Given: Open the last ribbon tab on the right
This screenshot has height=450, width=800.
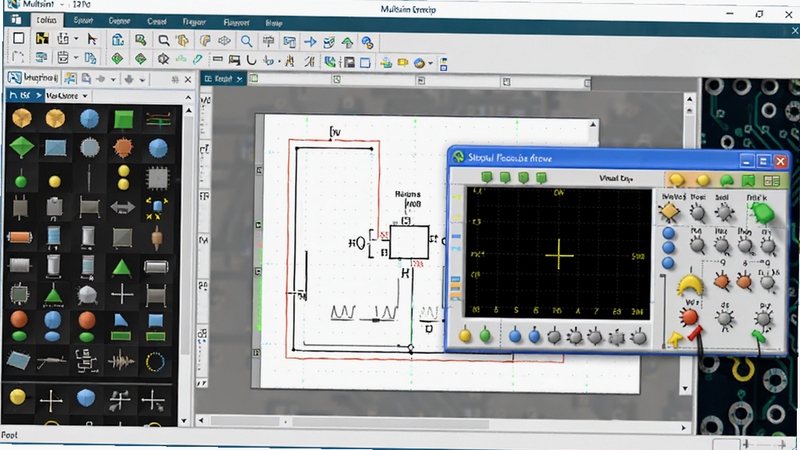Looking at the screenshot, I should pos(273,23).
